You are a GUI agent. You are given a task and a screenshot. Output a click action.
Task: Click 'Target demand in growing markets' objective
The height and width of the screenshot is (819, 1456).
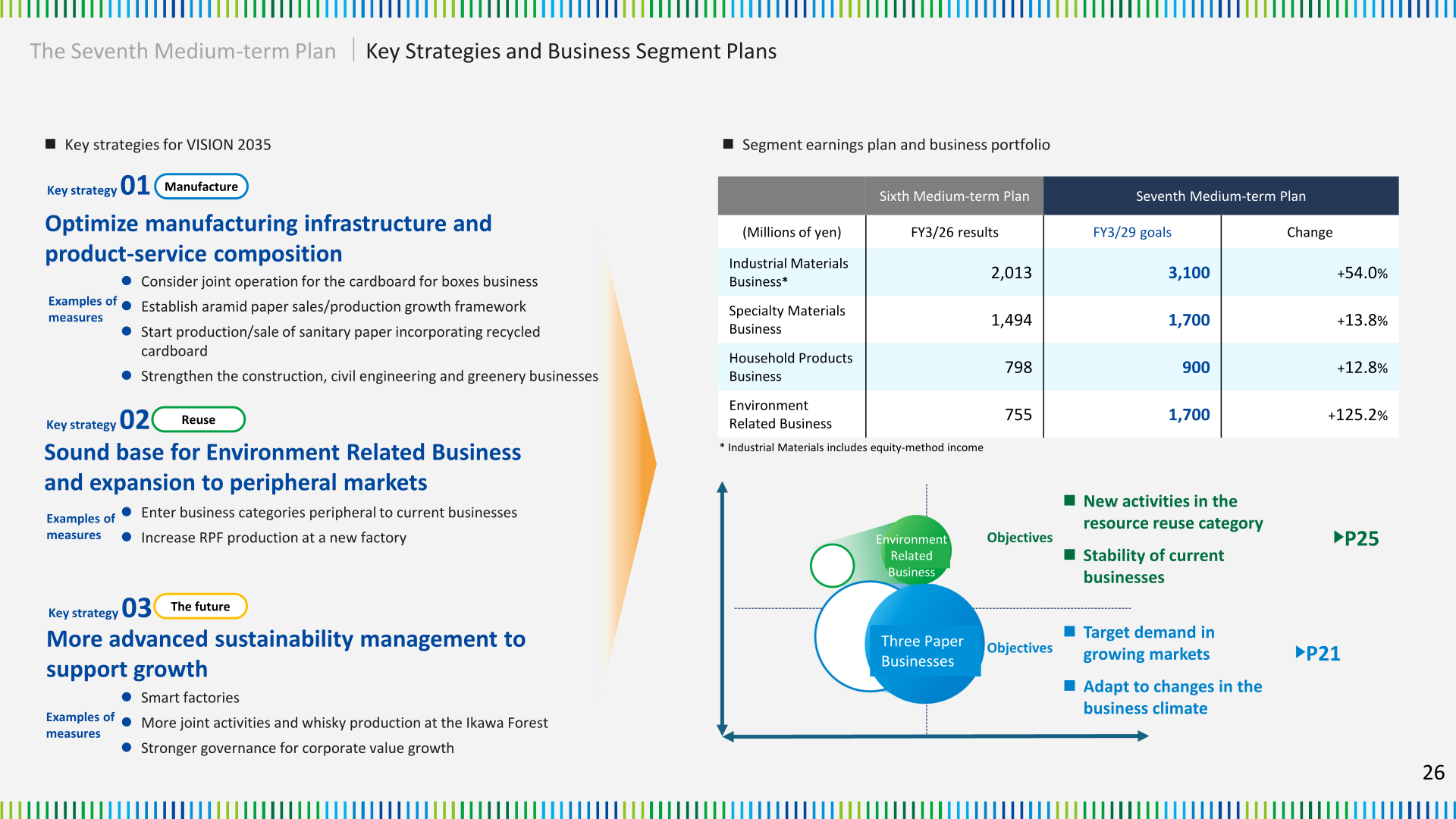1148,643
